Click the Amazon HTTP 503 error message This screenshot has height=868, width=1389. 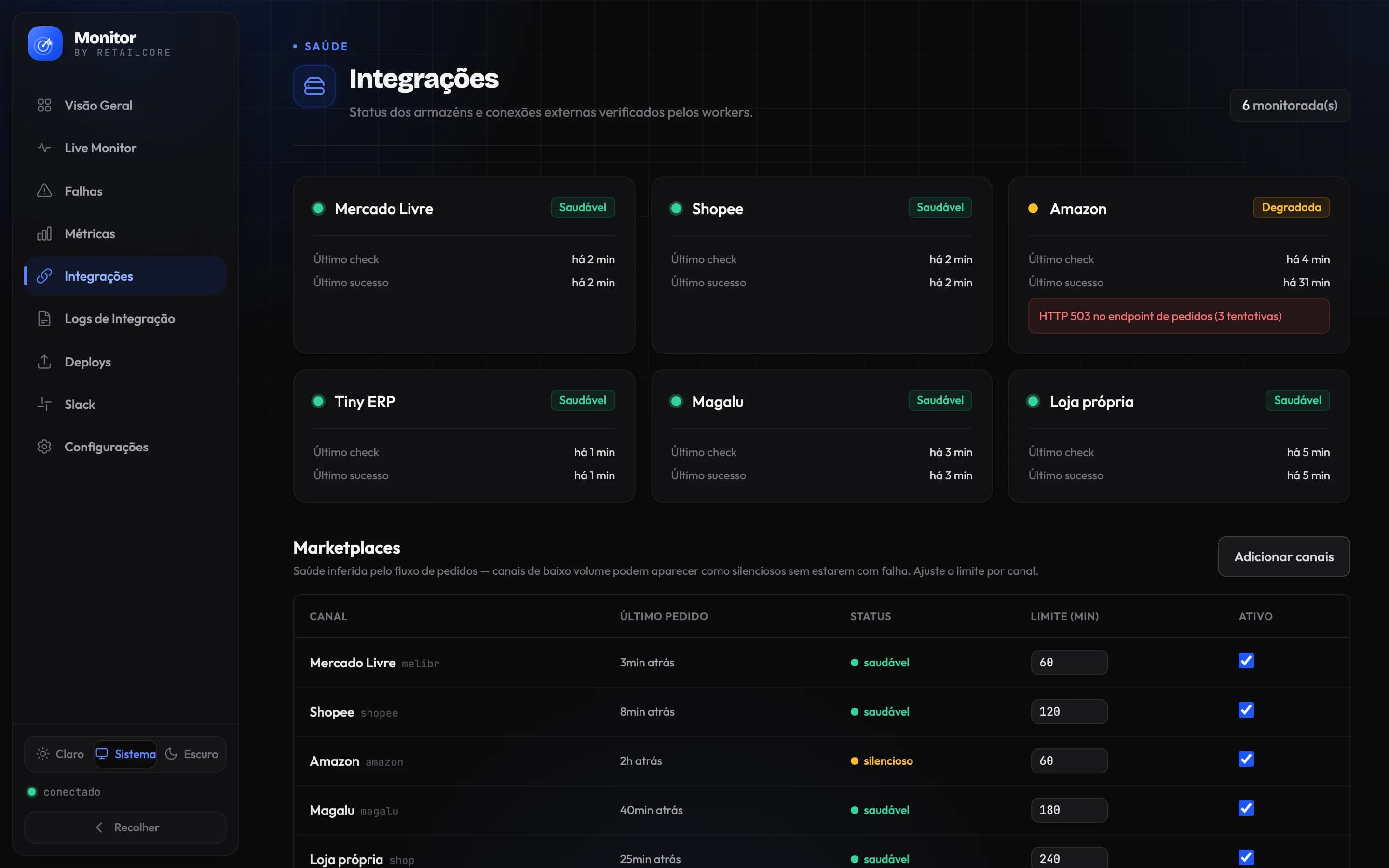[x=1179, y=316]
